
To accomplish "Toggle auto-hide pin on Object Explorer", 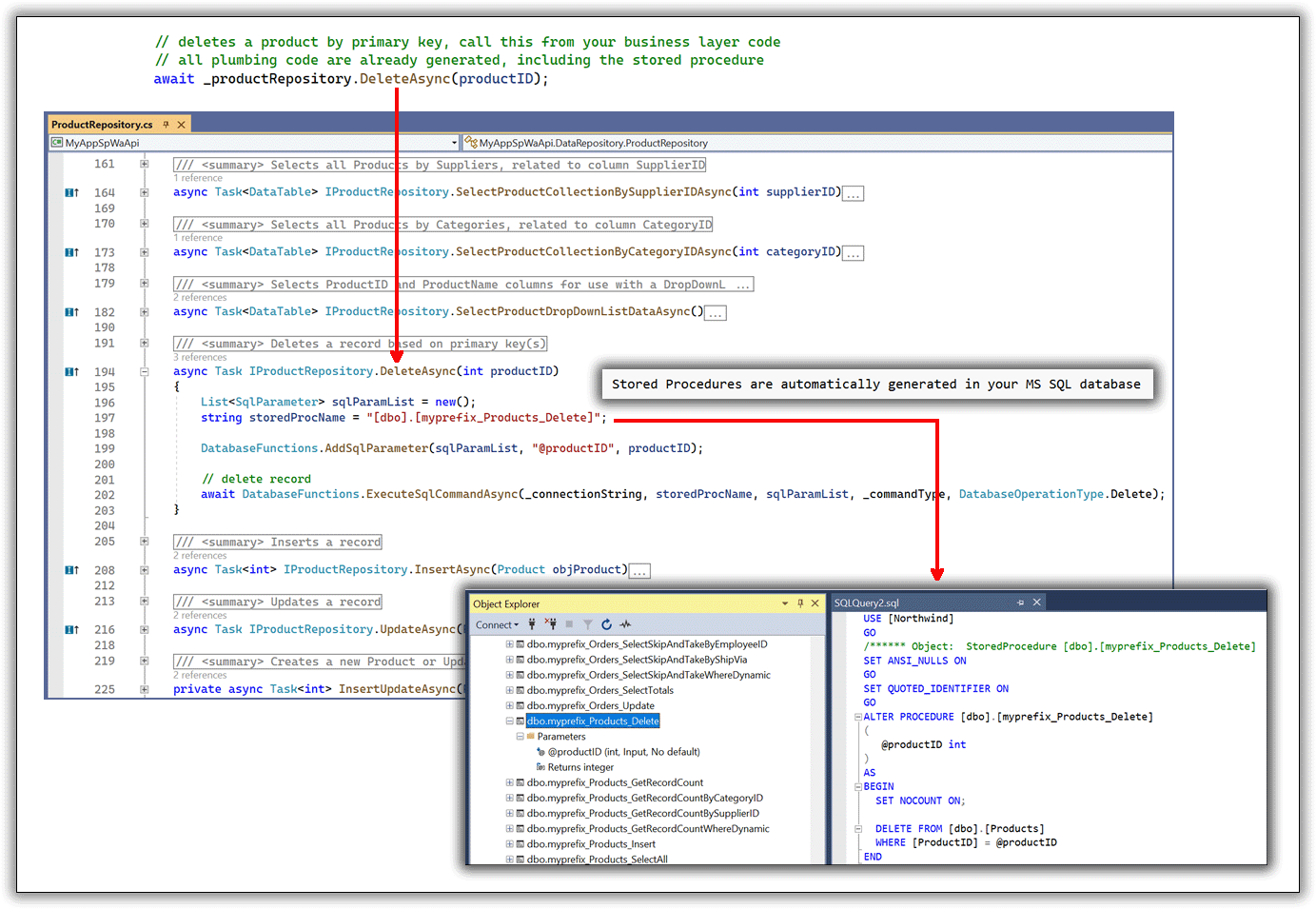I will tap(799, 603).
